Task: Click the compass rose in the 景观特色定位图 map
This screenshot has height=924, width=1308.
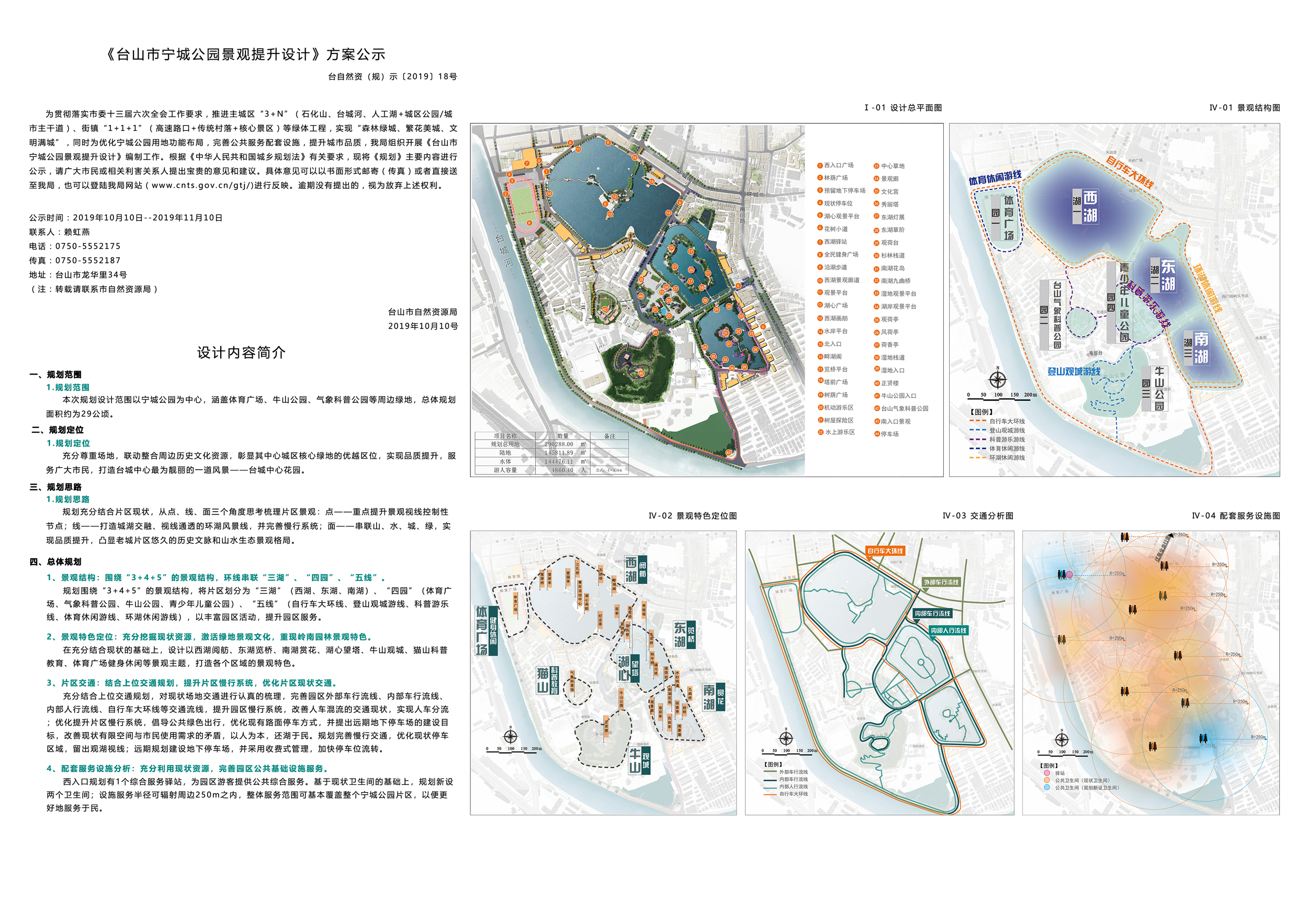Action: [x=511, y=737]
